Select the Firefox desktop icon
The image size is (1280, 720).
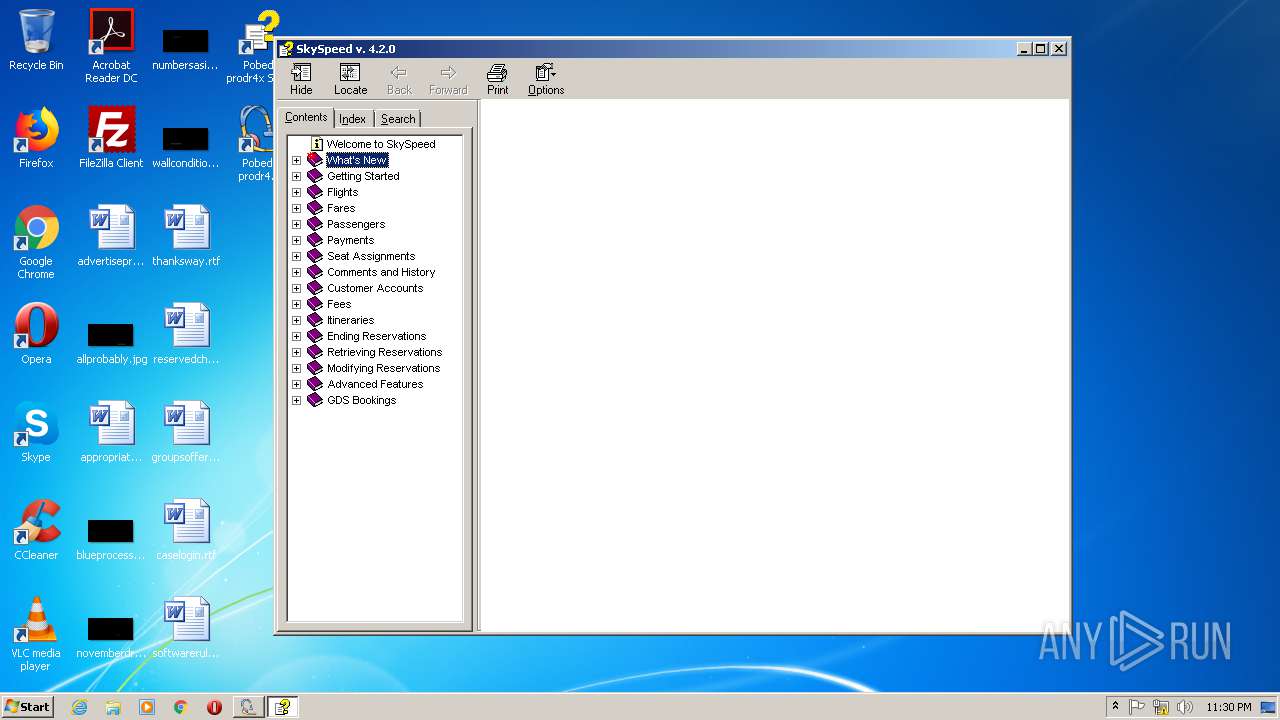pos(36,138)
